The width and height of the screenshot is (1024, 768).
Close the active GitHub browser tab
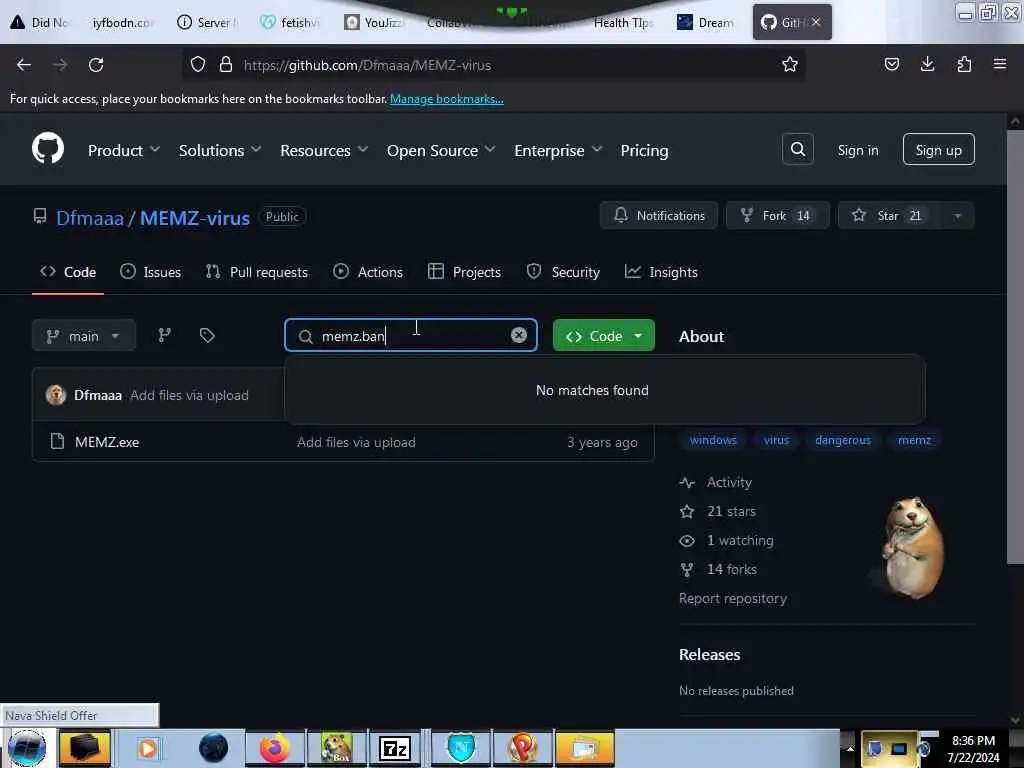click(816, 22)
